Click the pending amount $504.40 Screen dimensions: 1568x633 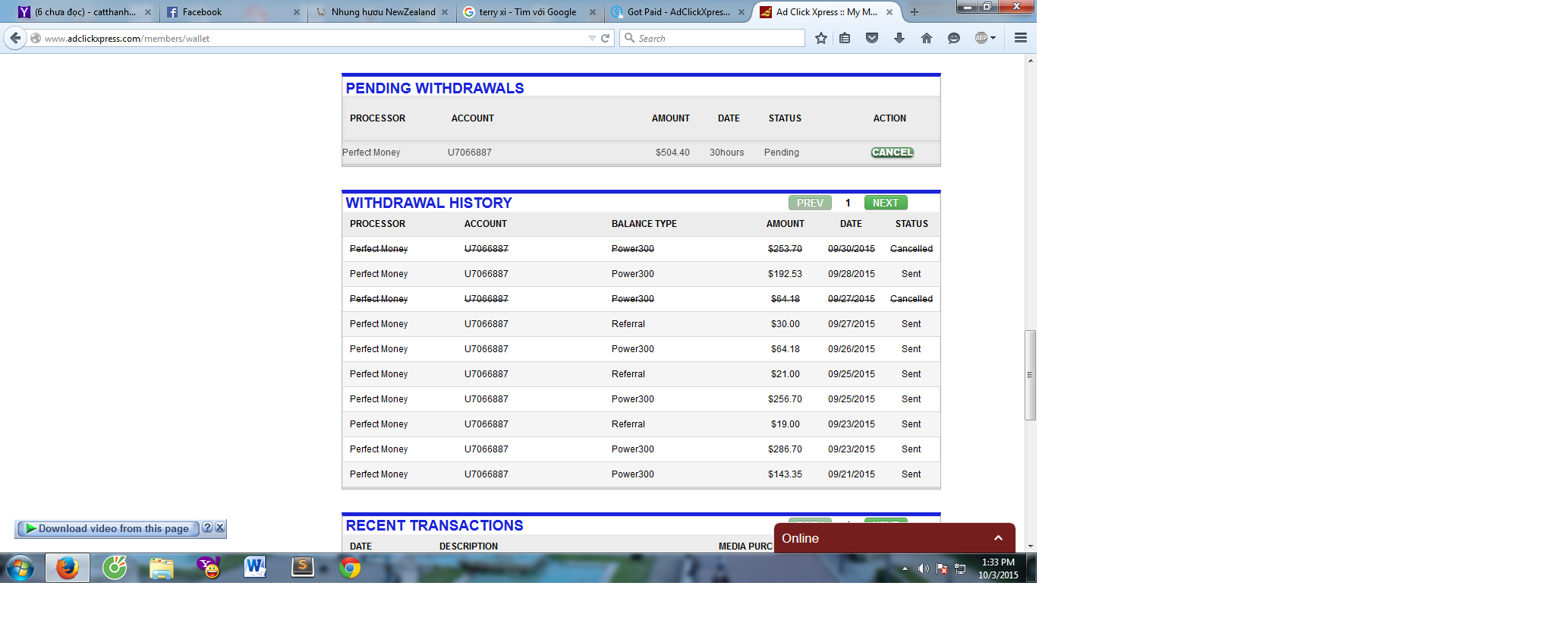(672, 153)
